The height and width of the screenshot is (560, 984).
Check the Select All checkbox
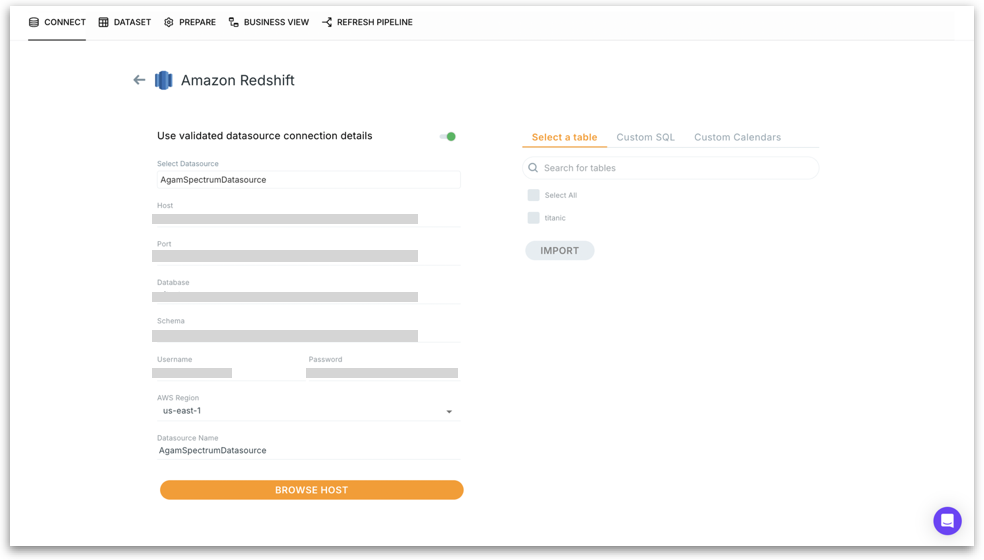click(x=534, y=195)
